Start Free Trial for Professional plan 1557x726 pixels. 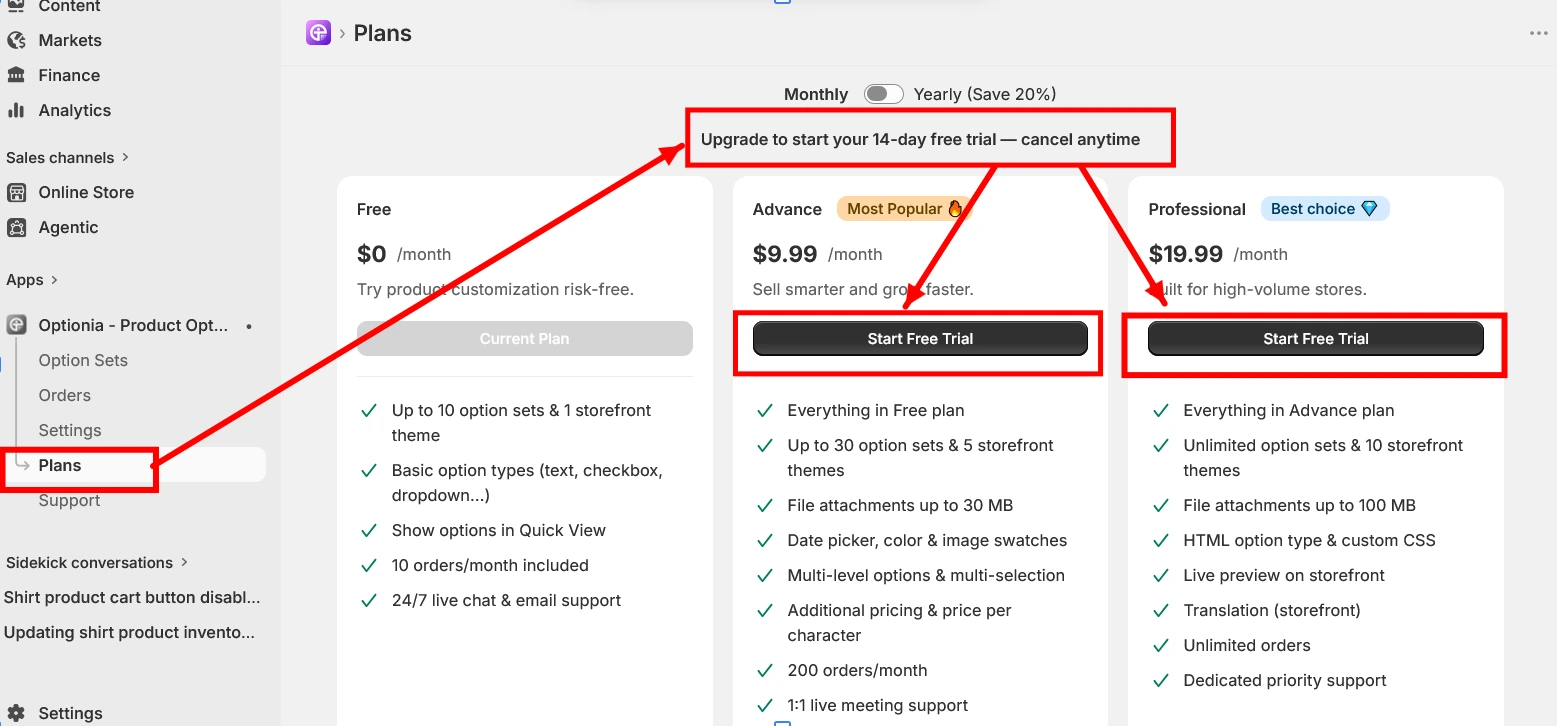1316,338
